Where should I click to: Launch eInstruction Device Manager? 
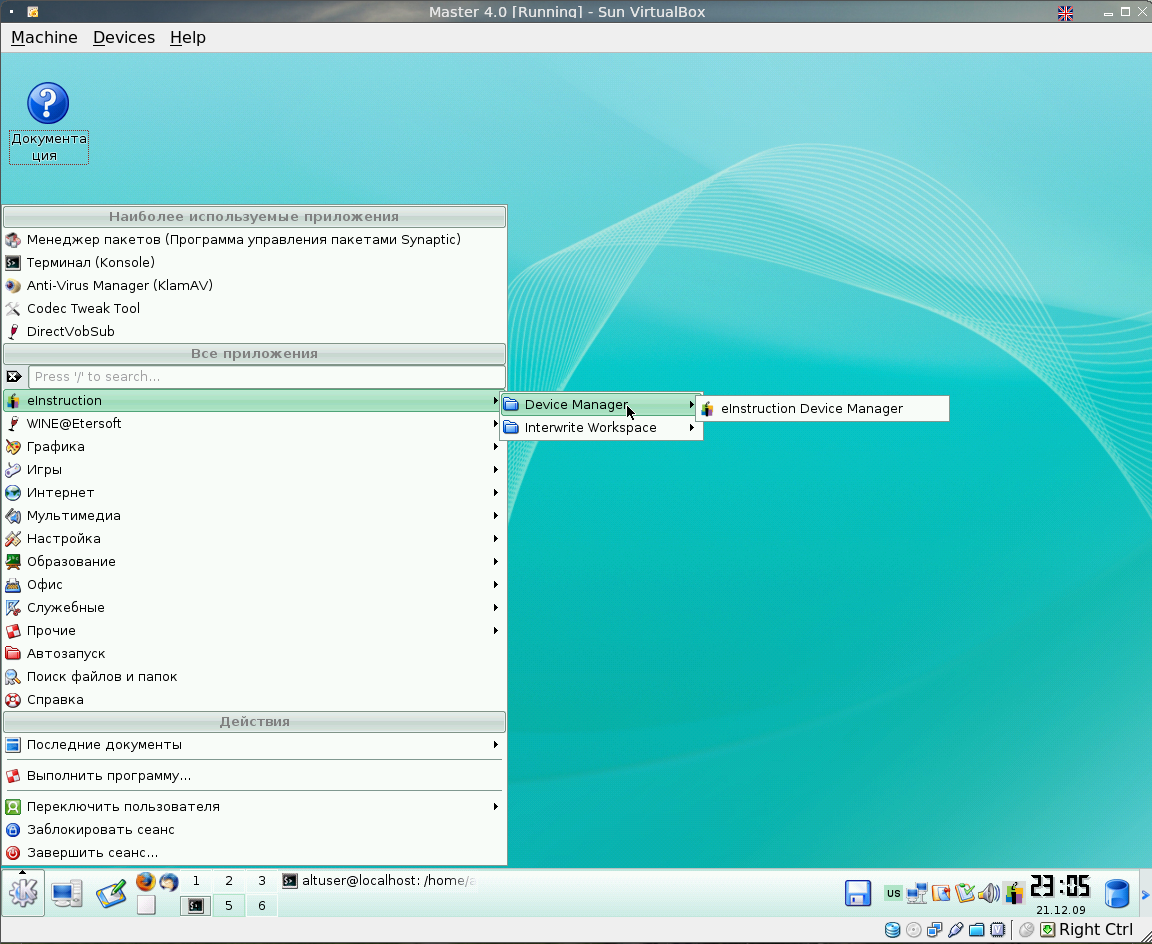click(822, 408)
